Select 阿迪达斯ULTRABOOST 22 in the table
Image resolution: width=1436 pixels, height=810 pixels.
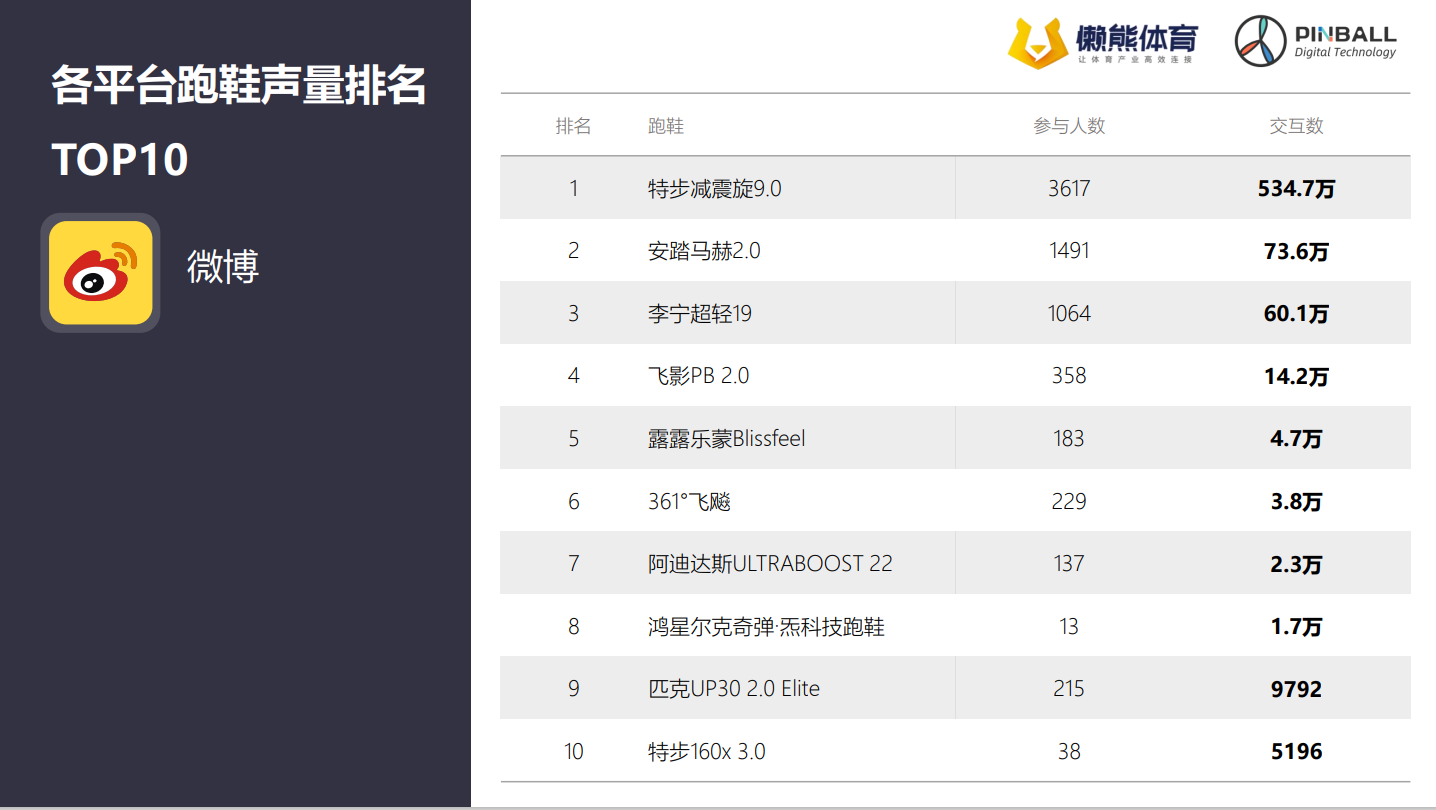pos(769,564)
